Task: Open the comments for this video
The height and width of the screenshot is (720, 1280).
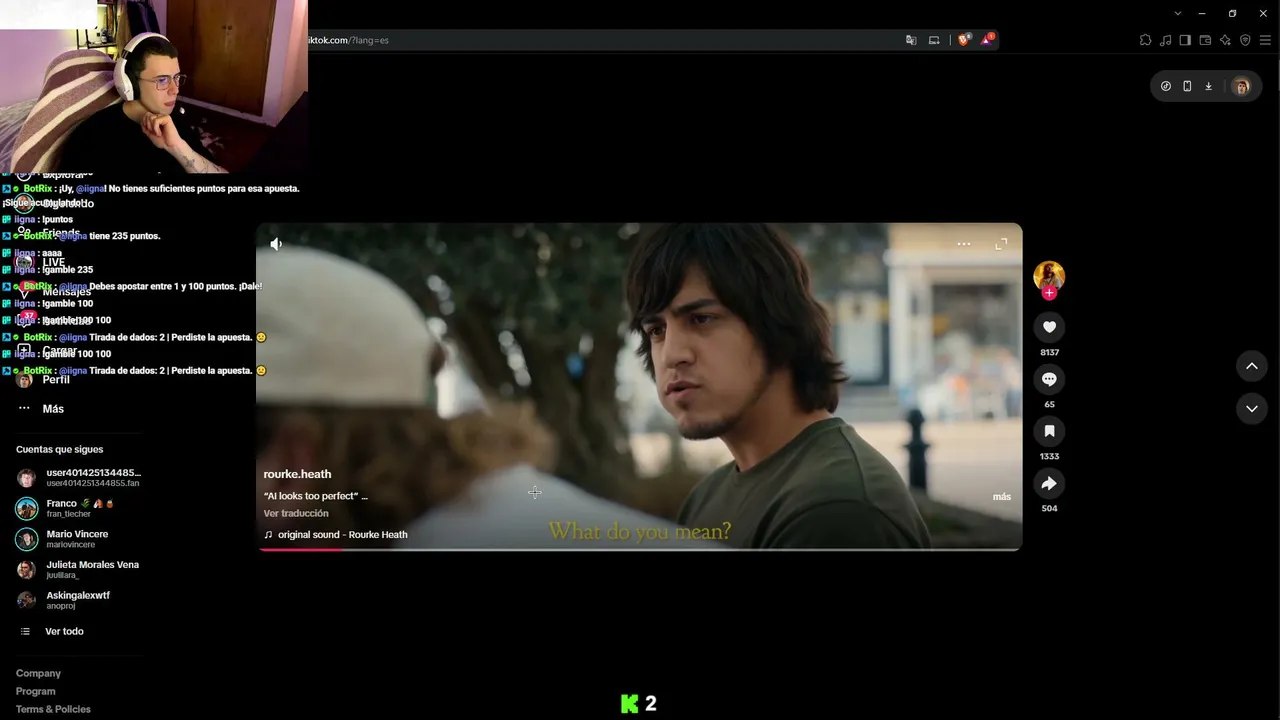Action: (x=1049, y=379)
